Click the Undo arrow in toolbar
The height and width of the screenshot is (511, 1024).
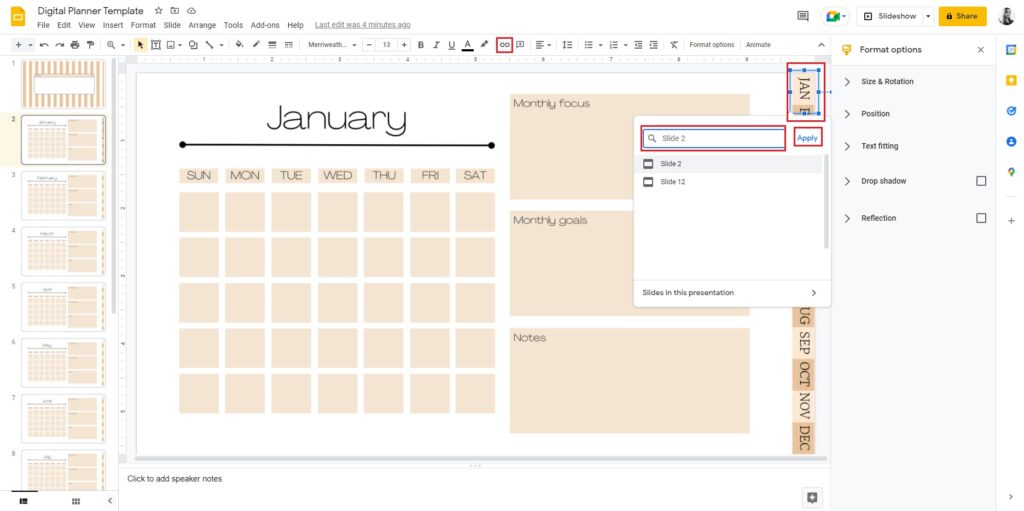tap(44, 45)
